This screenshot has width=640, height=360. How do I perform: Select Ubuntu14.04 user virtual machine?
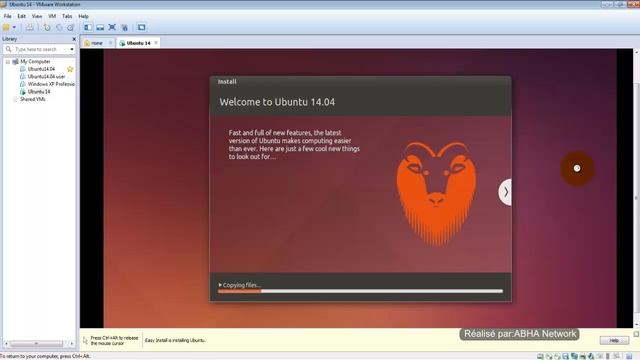tap(46, 76)
